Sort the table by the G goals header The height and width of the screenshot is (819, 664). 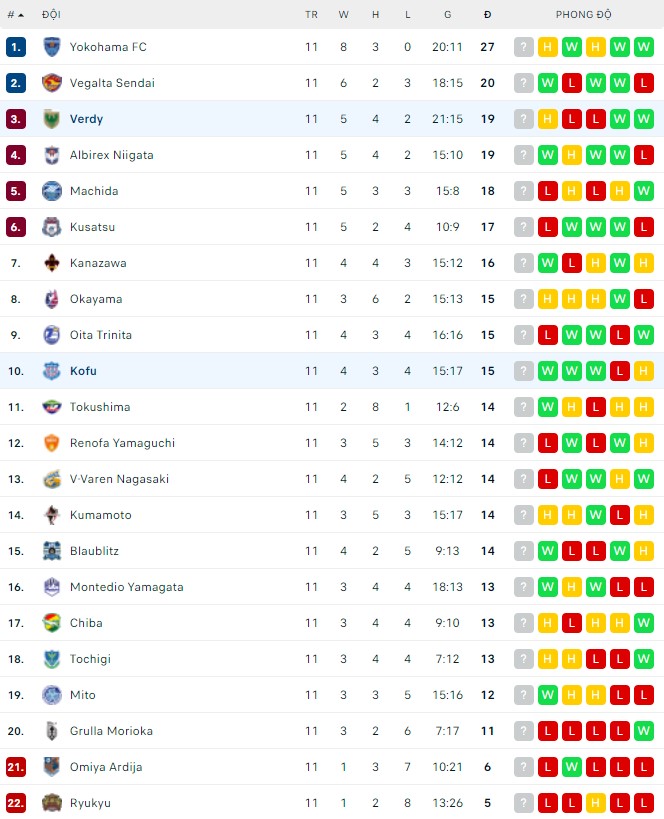(447, 15)
